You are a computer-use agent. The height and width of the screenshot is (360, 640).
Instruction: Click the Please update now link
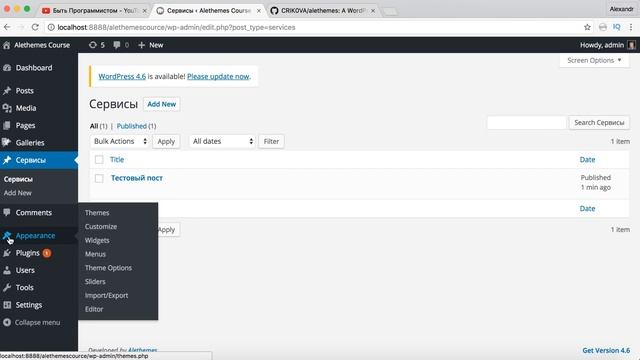pos(218,76)
